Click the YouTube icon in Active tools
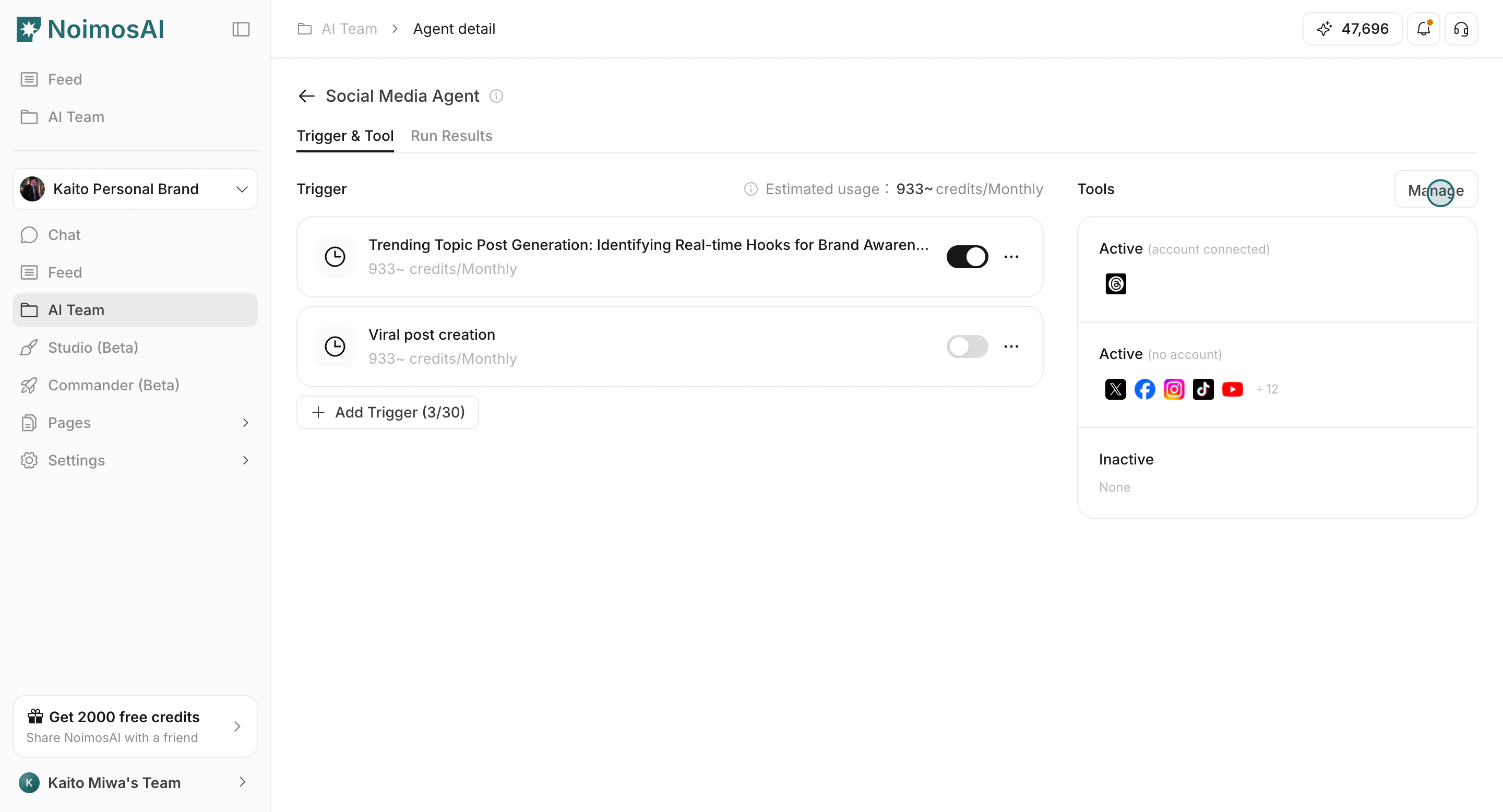This screenshot has height=812, width=1503. 1232,389
